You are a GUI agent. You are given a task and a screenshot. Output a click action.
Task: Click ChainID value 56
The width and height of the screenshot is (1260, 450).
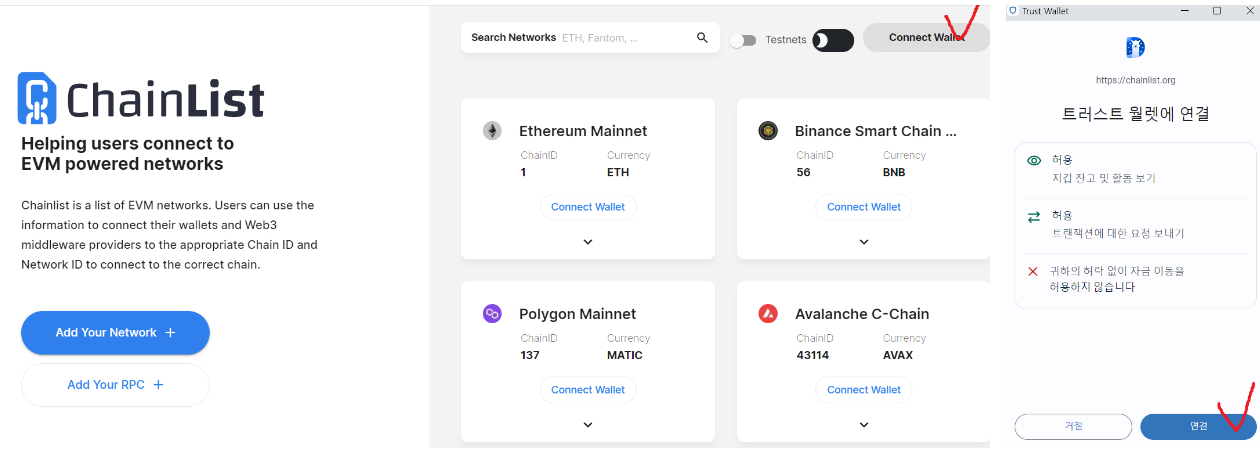803,172
